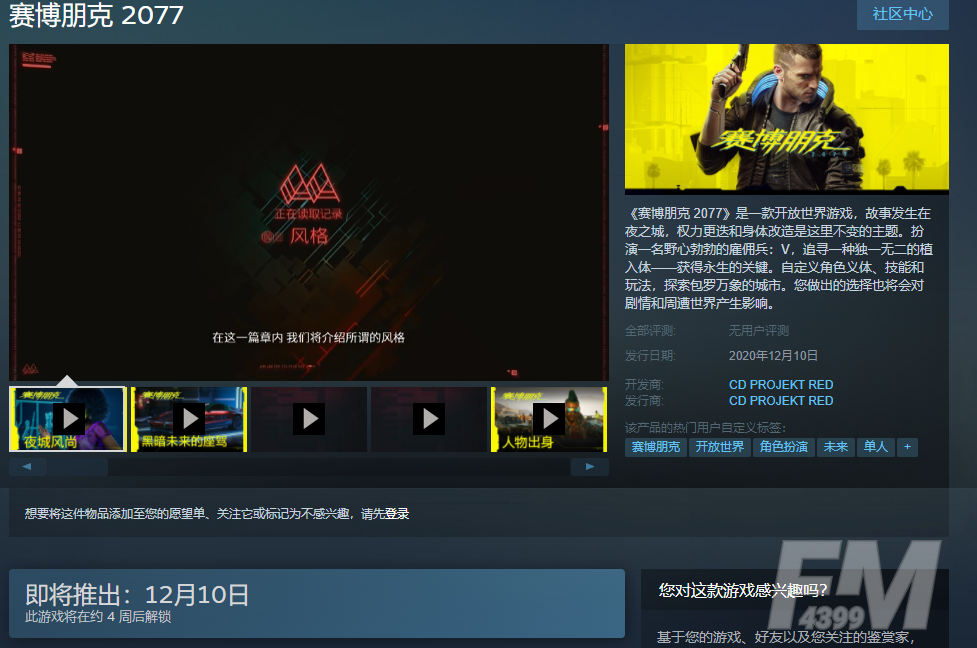Open developer link CD PROJEKT RED
Image resolution: width=977 pixels, height=648 pixels.
click(x=781, y=384)
